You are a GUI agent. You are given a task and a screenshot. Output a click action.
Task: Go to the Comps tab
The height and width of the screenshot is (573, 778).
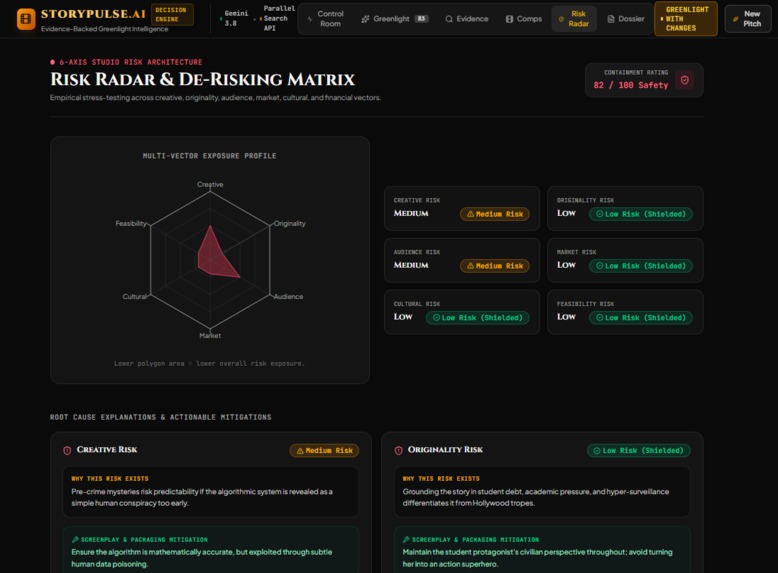[x=524, y=19]
